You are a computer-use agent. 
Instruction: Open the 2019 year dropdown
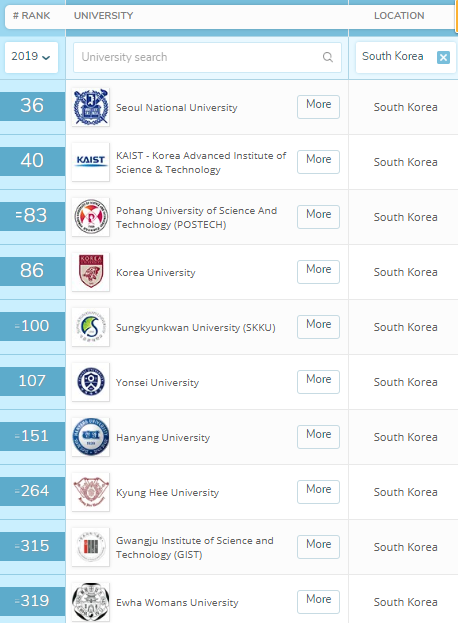pyautogui.click(x=31, y=57)
